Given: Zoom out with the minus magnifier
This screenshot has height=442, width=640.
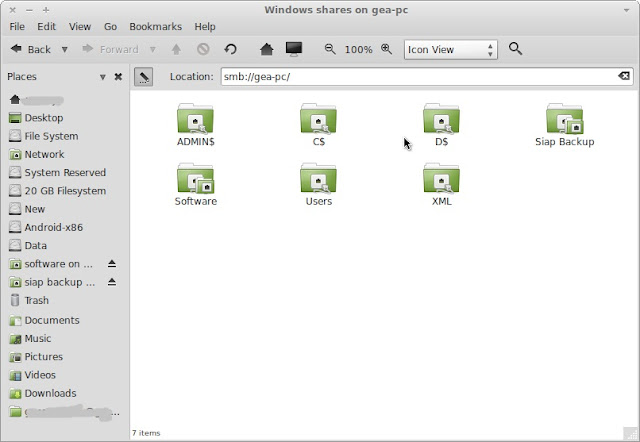Looking at the screenshot, I should tap(330, 49).
